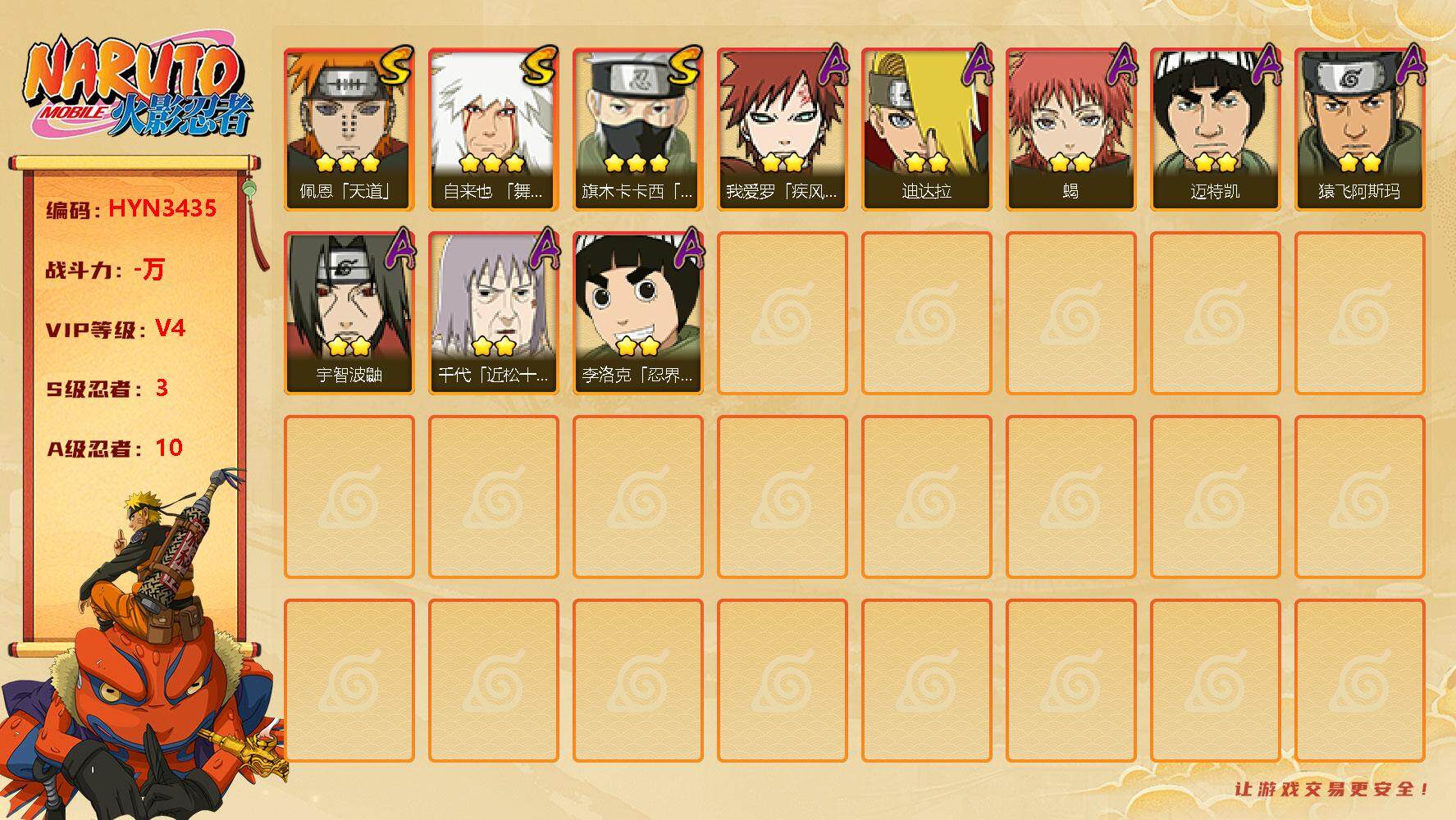
Task: Click the 李洛克 ninja card
Action: pyautogui.click(x=637, y=313)
